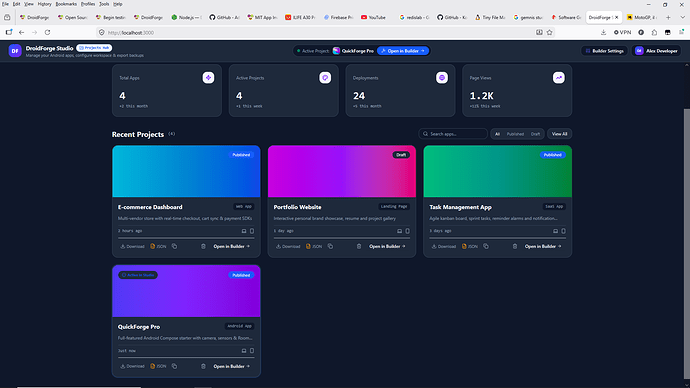Click the Page Views trend icon
The image size is (690, 388).
tap(558, 78)
